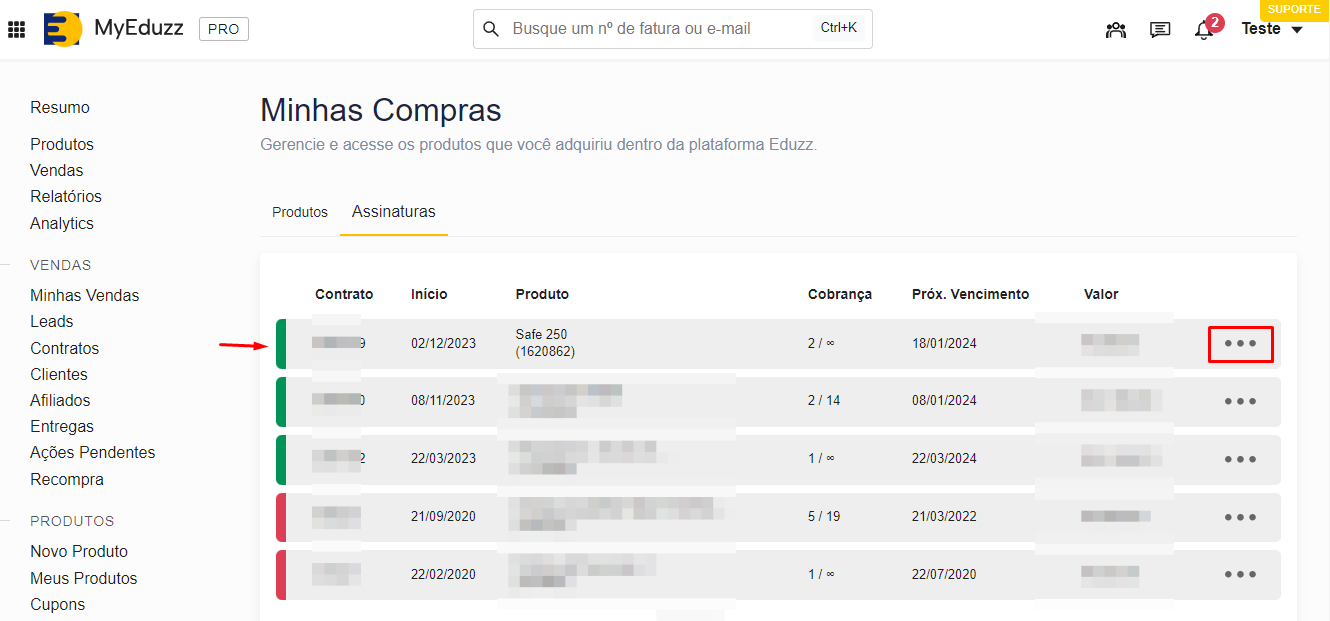Open Relatórios in the sidebar
The width and height of the screenshot is (1330, 621).
tap(66, 196)
